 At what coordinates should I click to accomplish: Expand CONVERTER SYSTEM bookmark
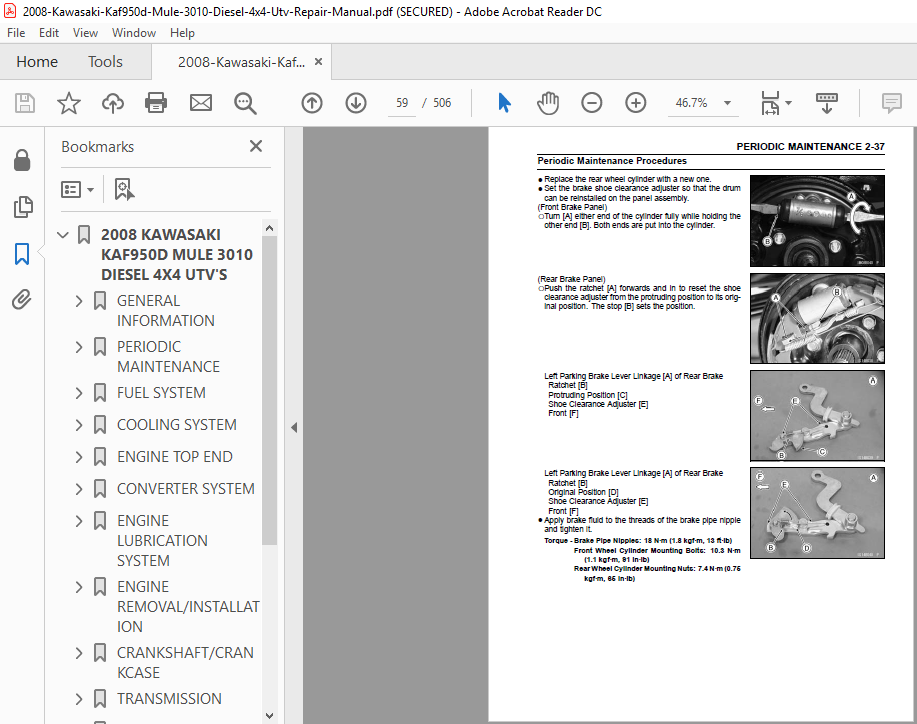click(x=79, y=489)
